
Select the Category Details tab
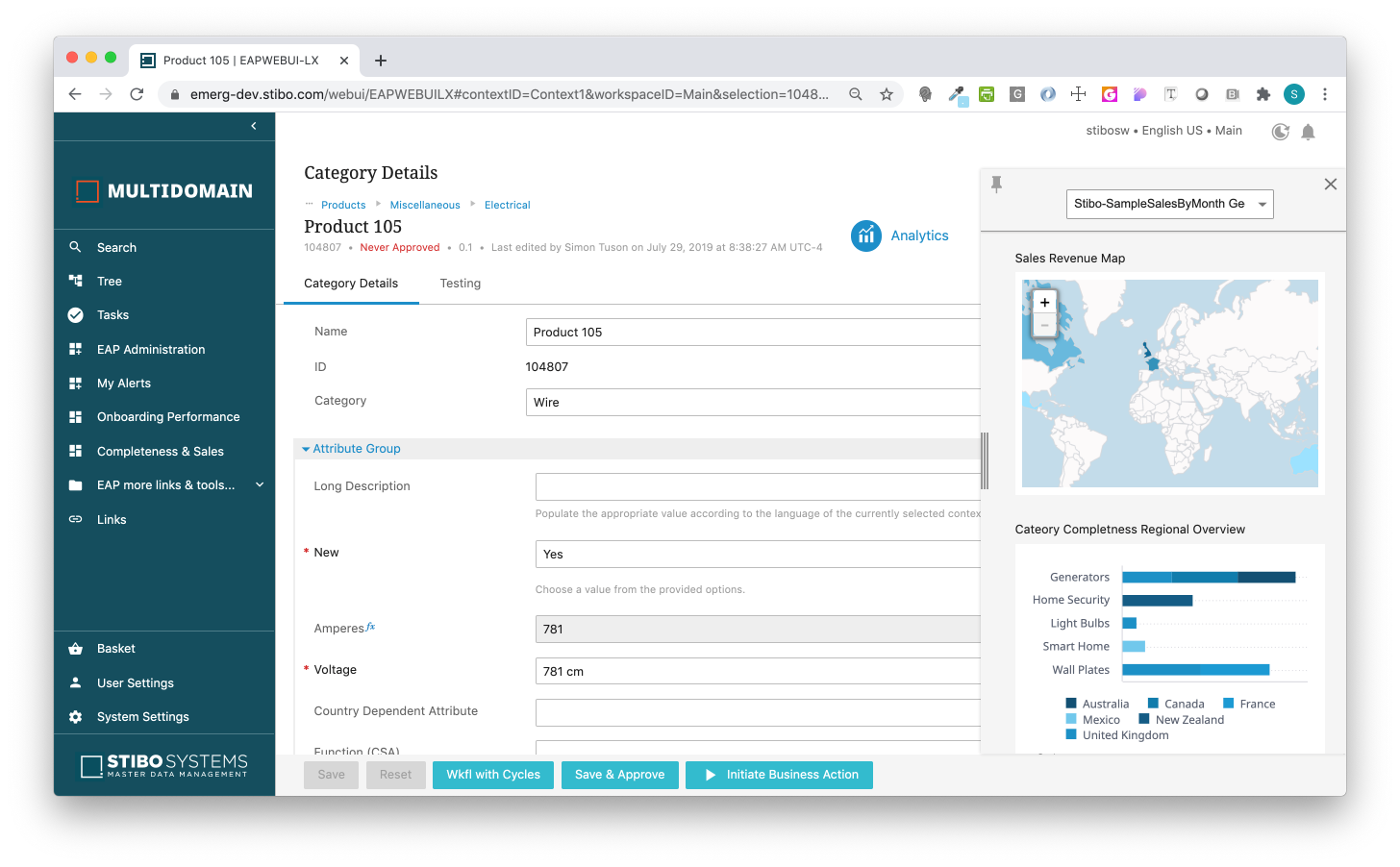350,283
